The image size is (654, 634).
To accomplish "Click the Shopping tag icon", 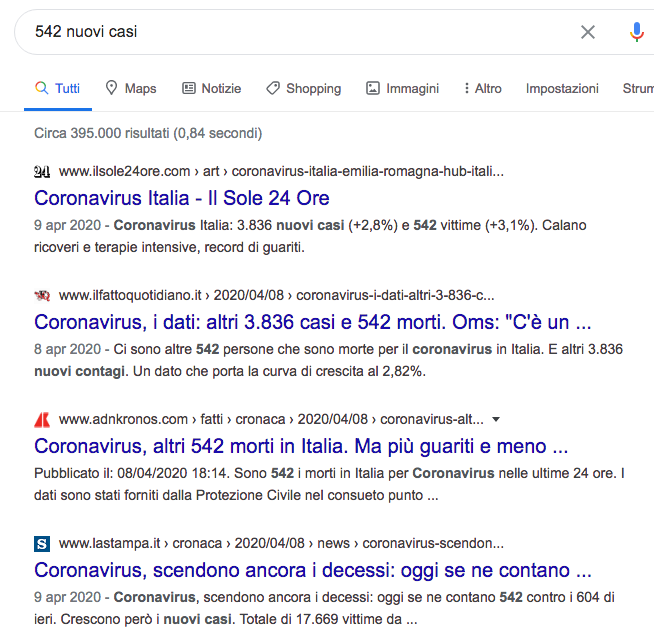I will 273,88.
